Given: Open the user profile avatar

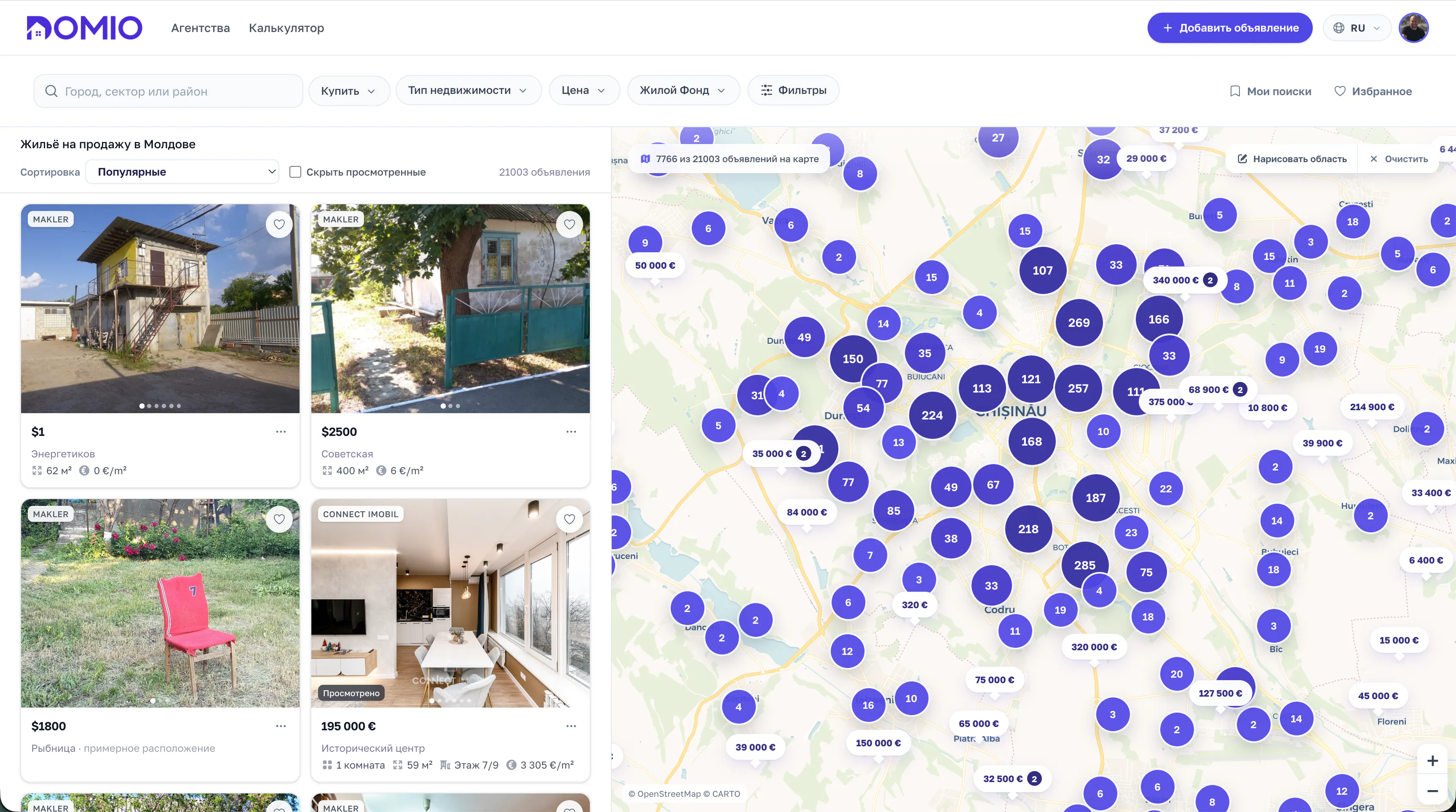Looking at the screenshot, I should (1413, 28).
